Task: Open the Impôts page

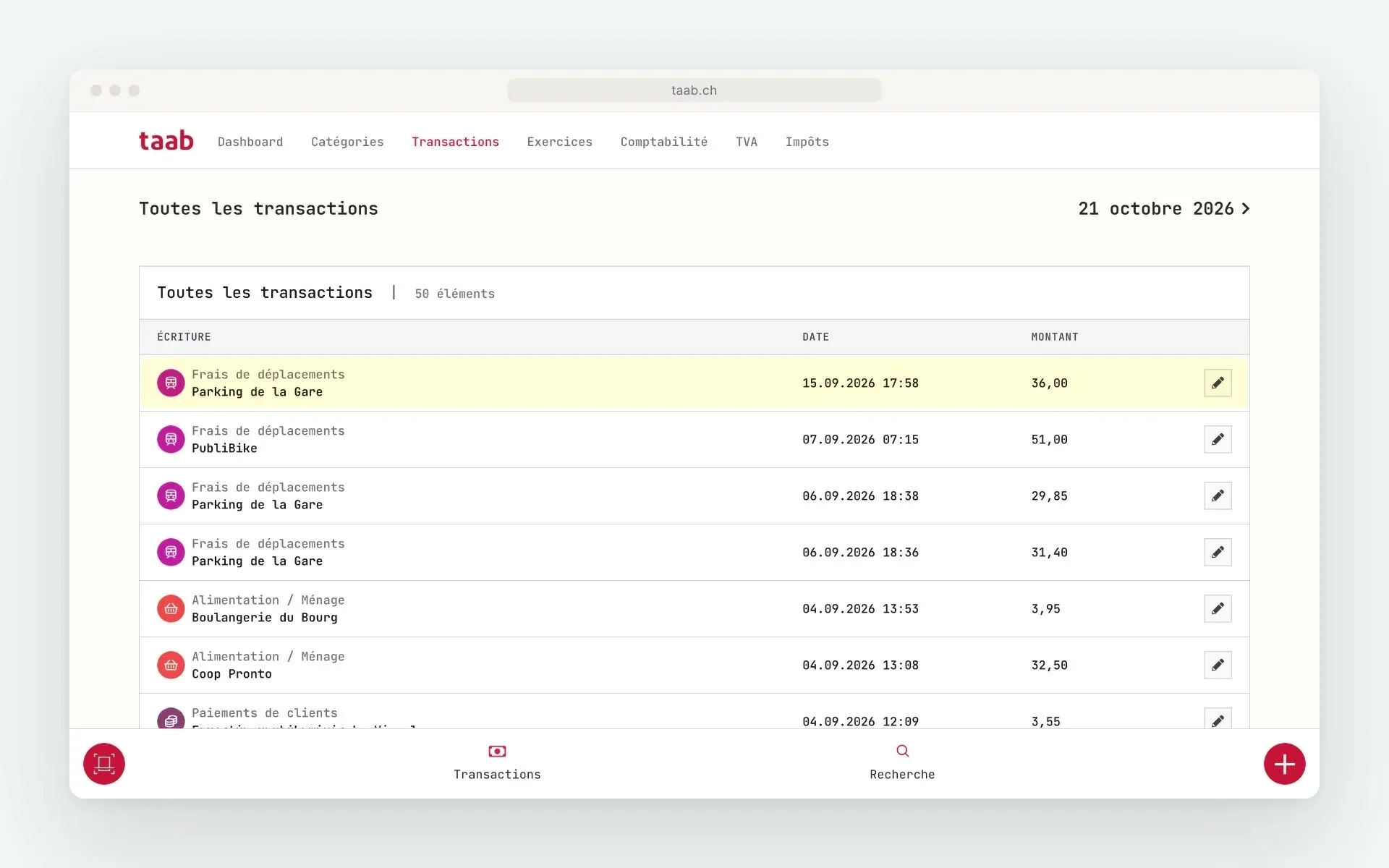Action: coord(807,142)
